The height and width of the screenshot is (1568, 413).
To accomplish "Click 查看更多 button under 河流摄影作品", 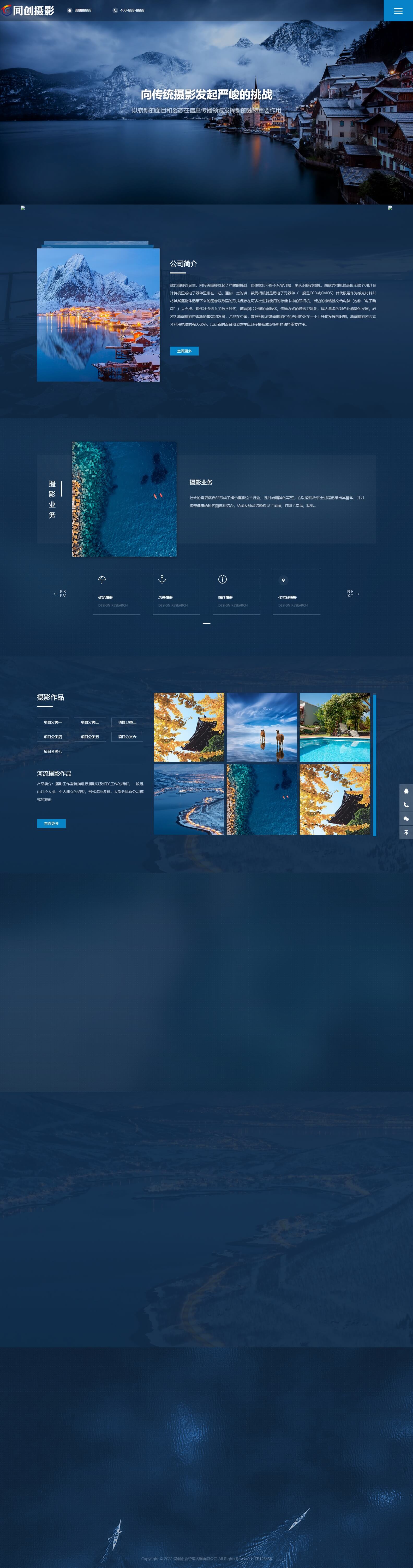I will (51, 824).
